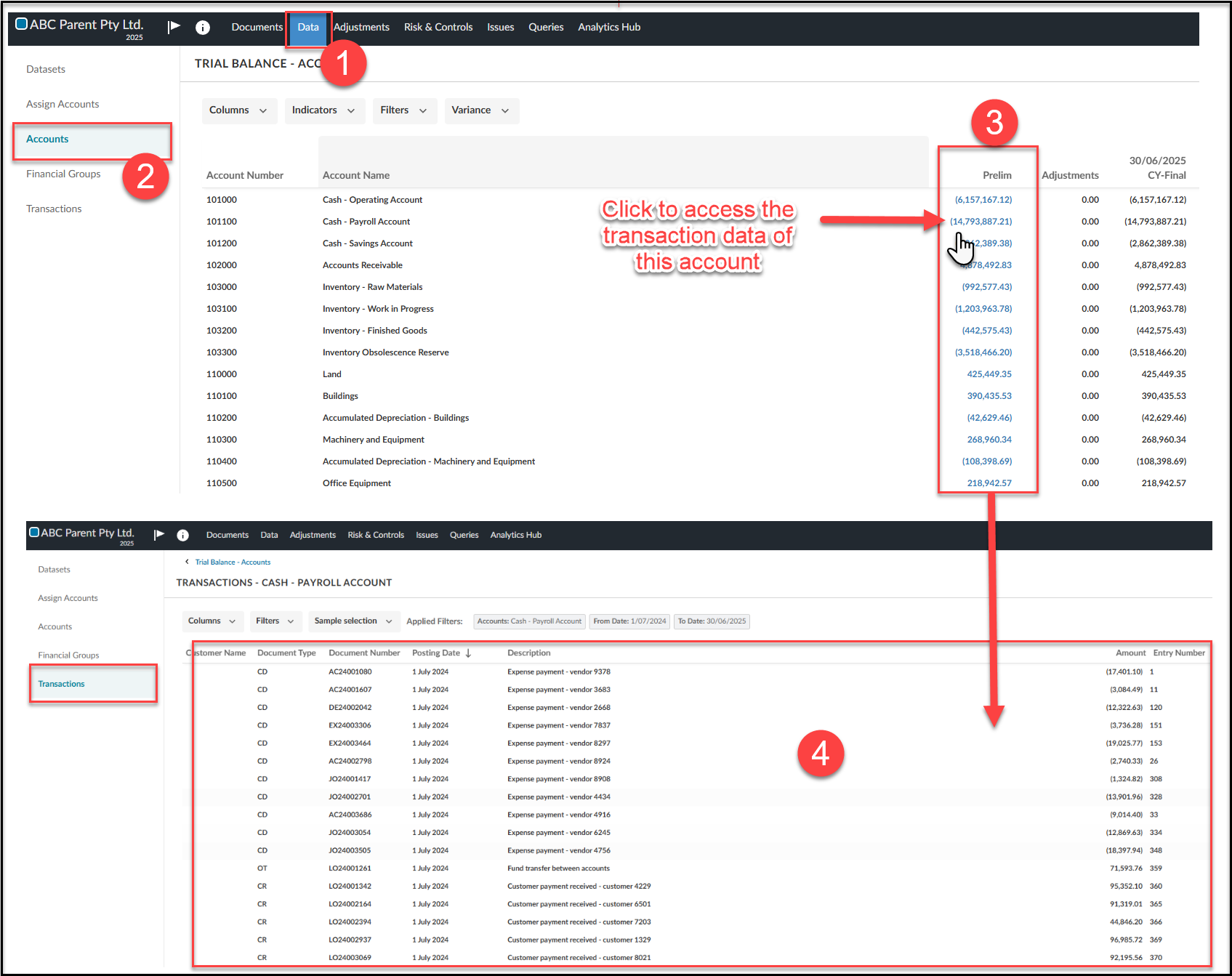Screen dimensions: 1232x976
Task: Select the Data tab in top bar
Action: (308, 28)
